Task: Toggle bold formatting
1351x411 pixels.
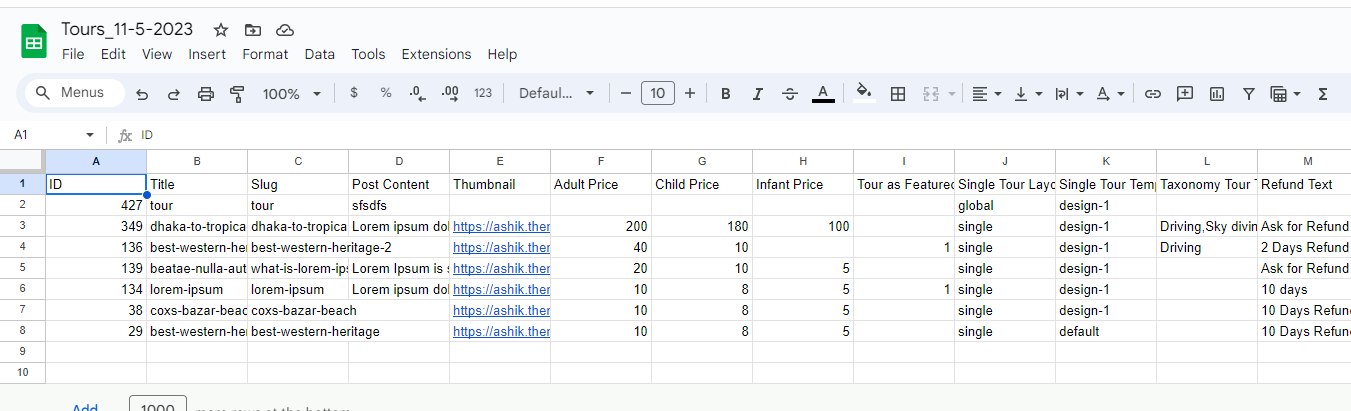Action: [726, 94]
